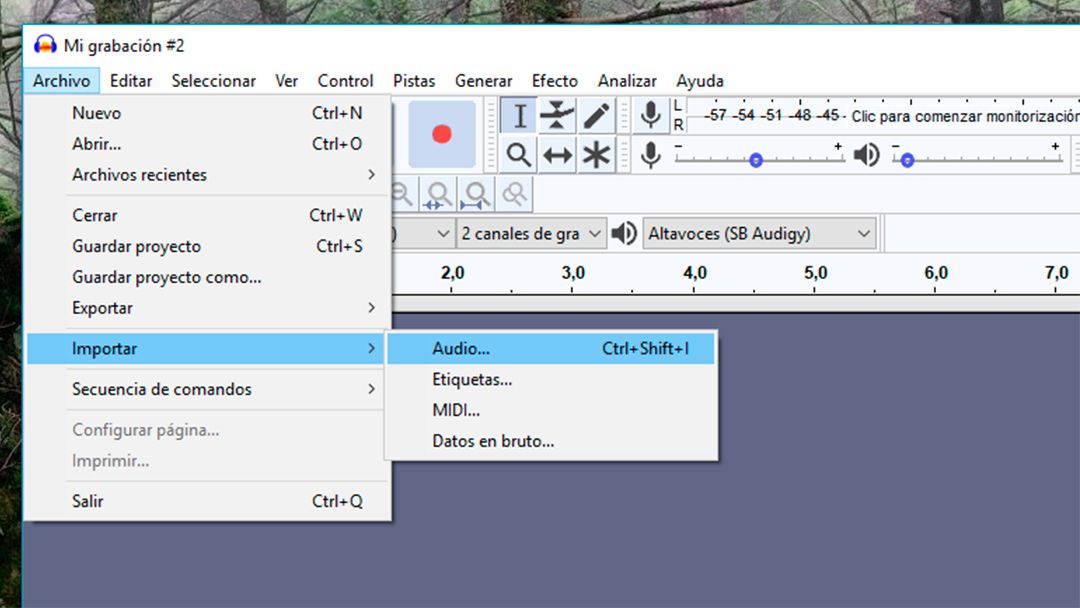Screen dimensions: 1080x608
Task: Activate the Zoom magnifier tool
Action: [519, 155]
